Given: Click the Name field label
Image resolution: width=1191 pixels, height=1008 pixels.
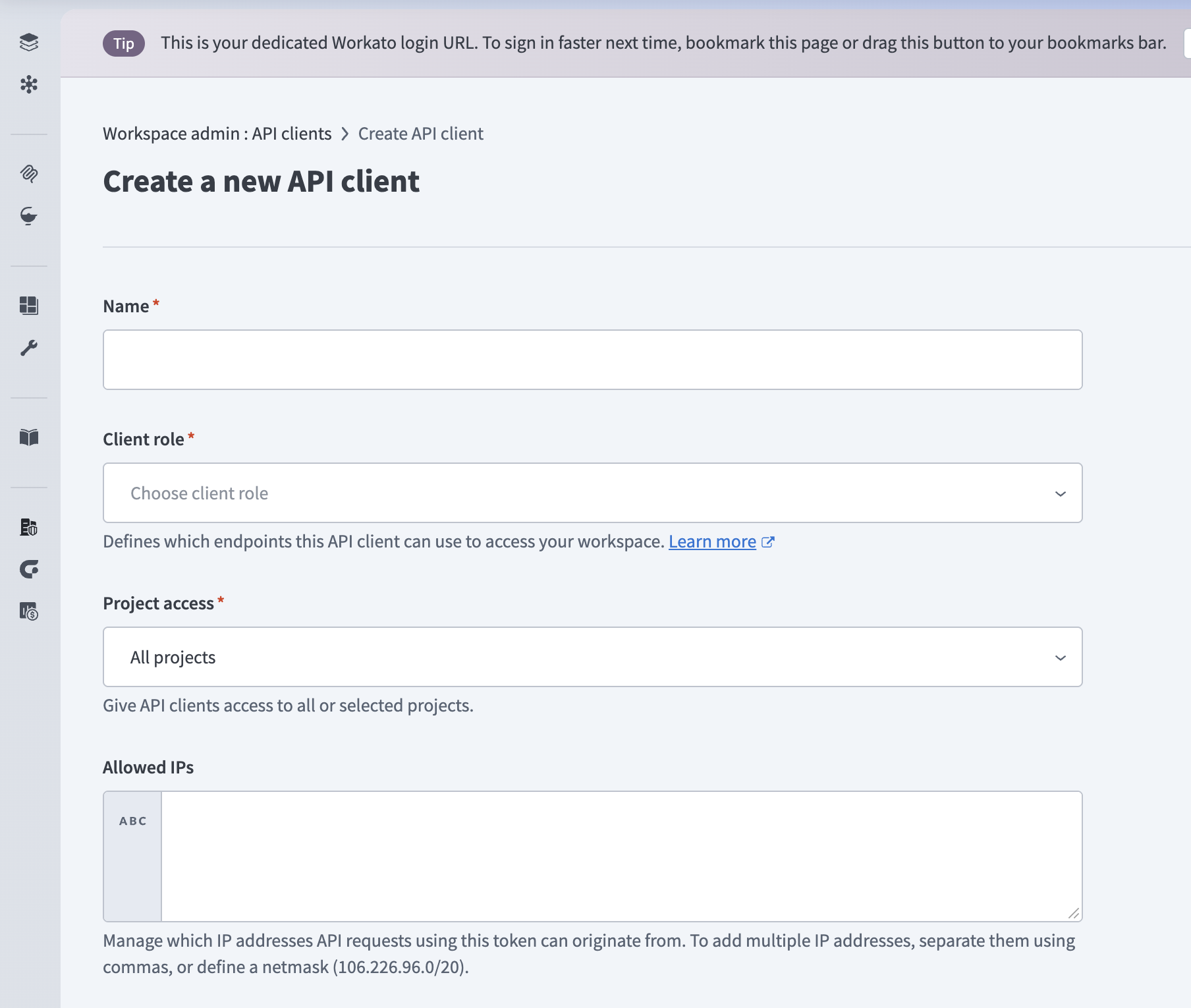Looking at the screenshot, I should pos(126,306).
